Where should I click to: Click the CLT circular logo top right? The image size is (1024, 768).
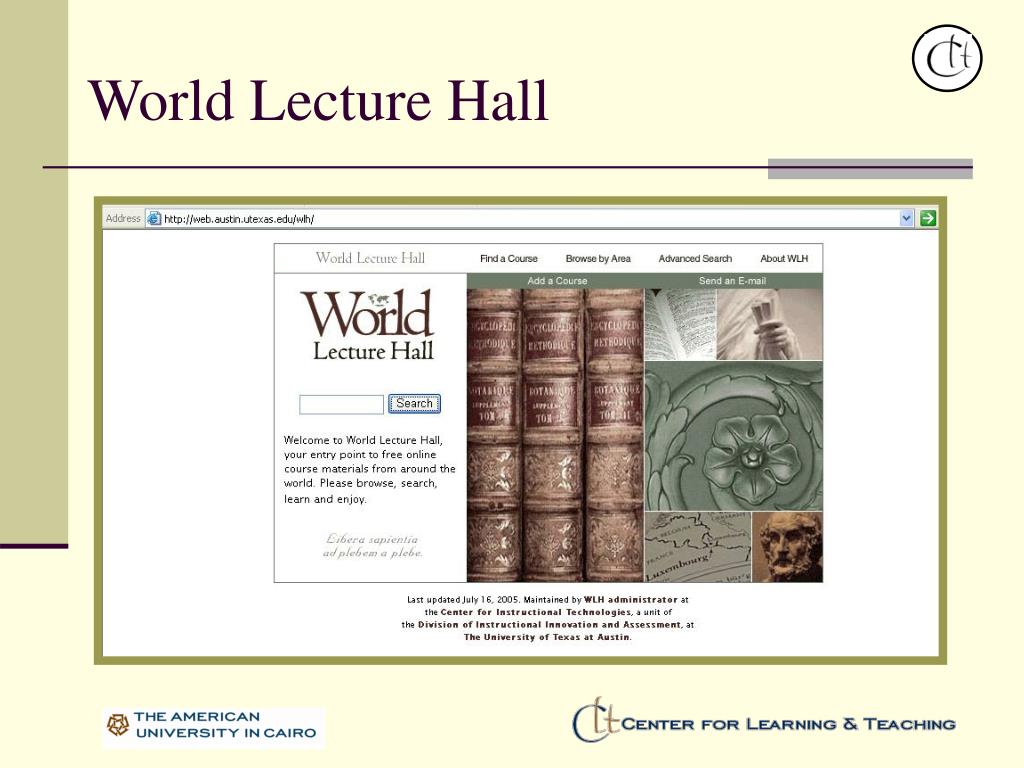(947, 57)
